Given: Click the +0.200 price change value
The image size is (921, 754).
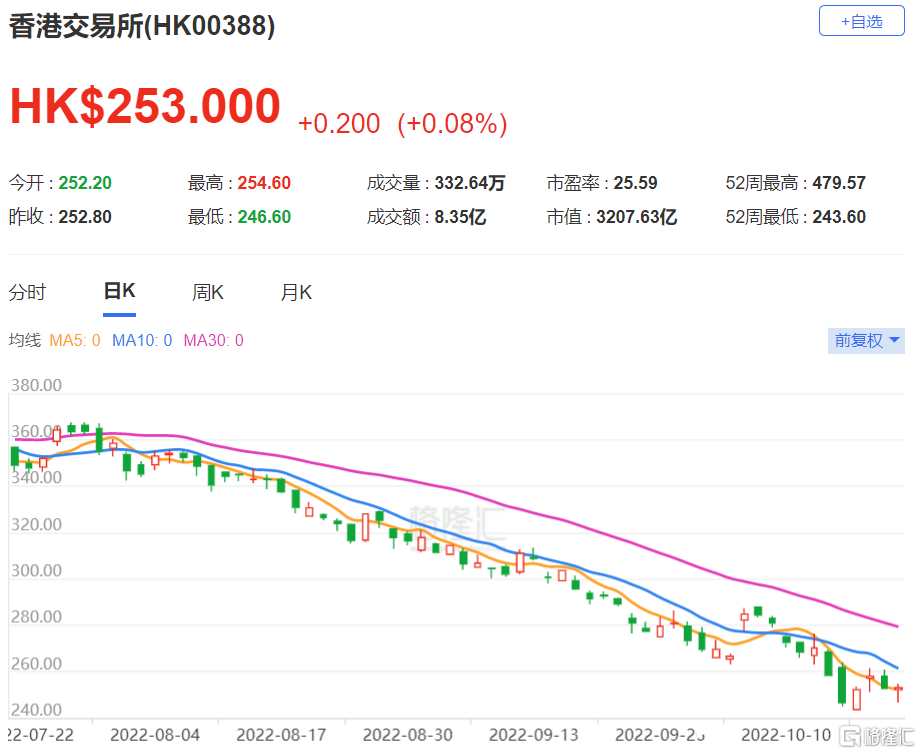Looking at the screenshot, I should [339, 124].
